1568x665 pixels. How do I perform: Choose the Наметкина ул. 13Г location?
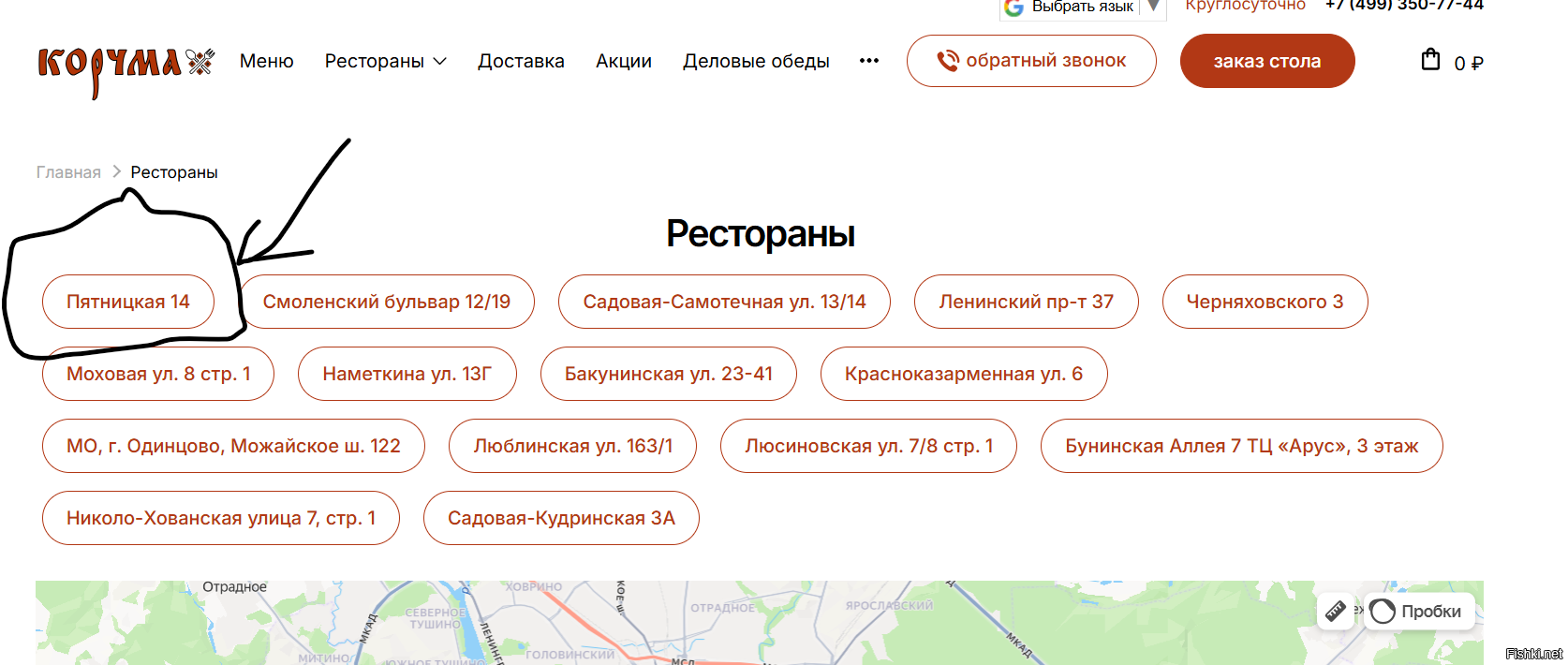(407, 374)
